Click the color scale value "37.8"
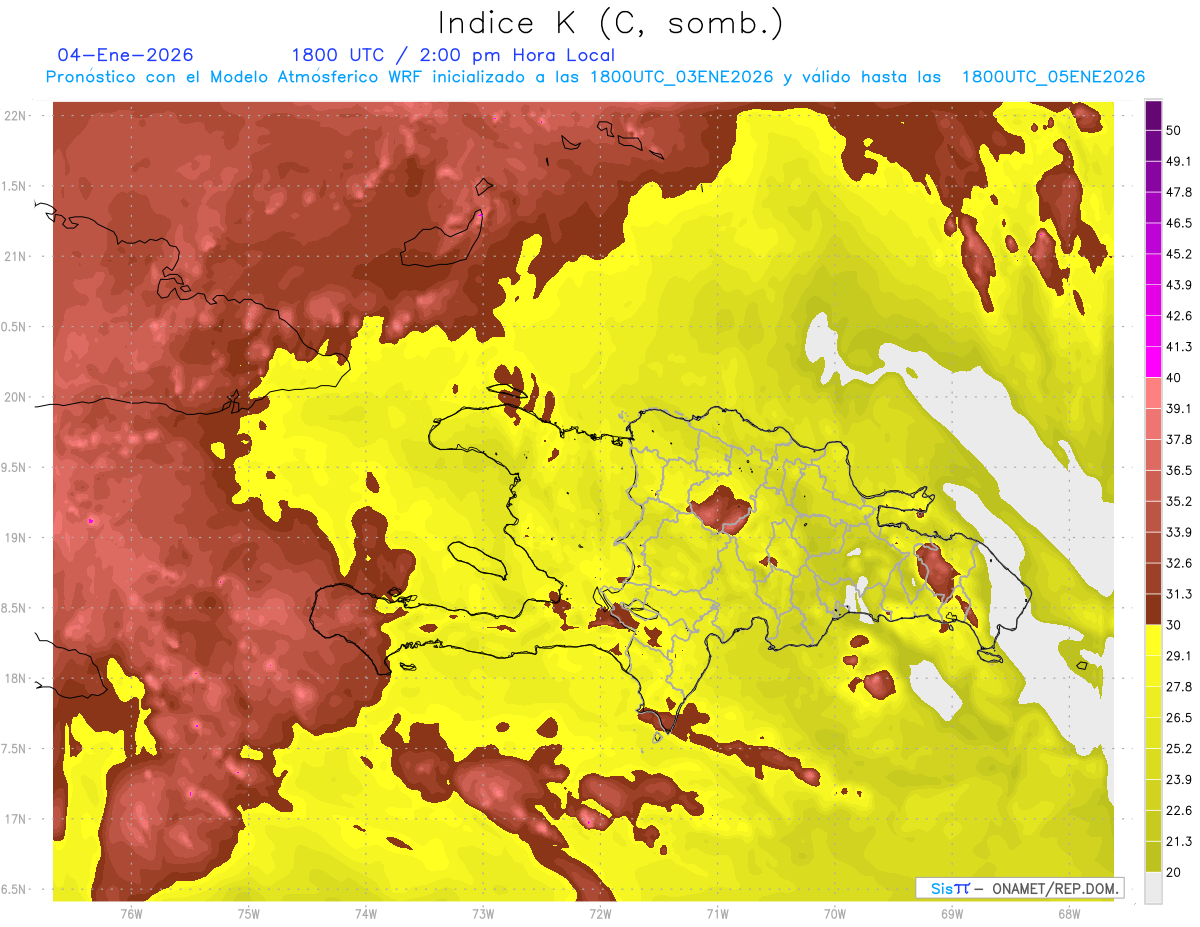 point(1178,439)
